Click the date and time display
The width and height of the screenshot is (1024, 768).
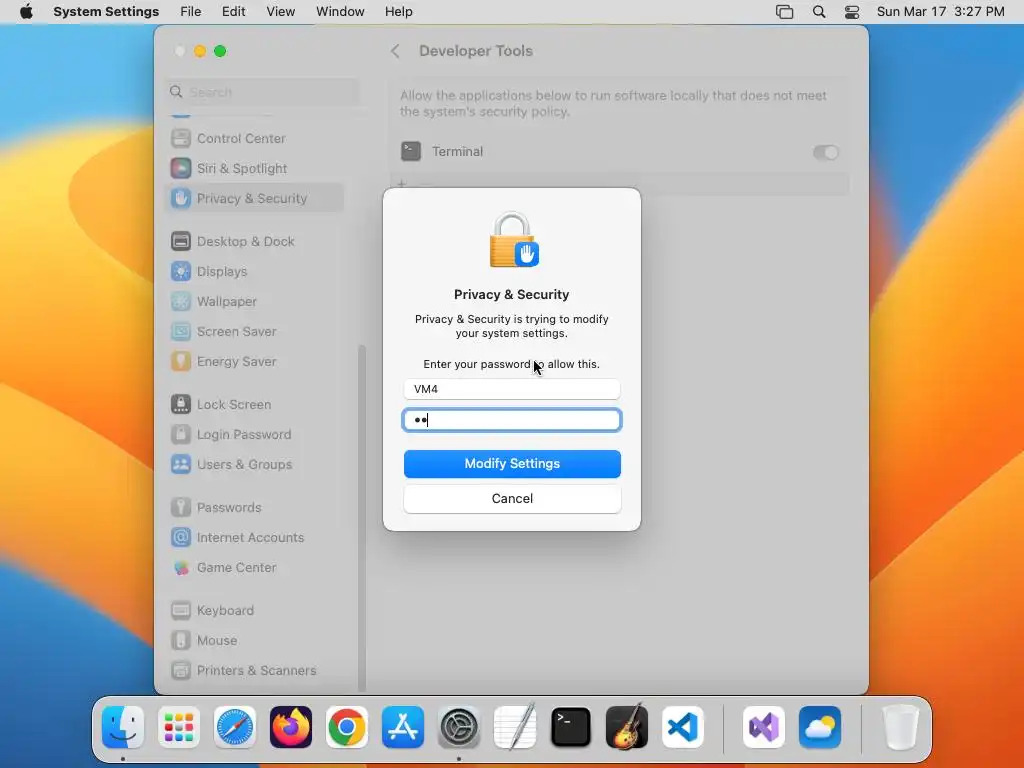pos(940,12)
